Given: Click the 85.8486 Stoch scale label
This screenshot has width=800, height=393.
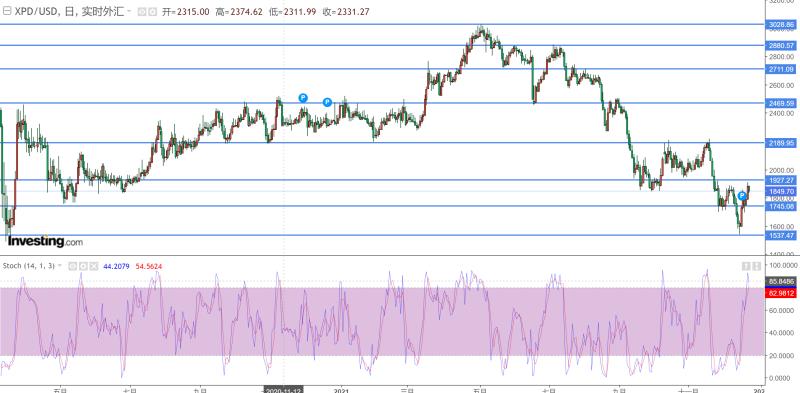Looking at the screenshot, I should point(781,281).
